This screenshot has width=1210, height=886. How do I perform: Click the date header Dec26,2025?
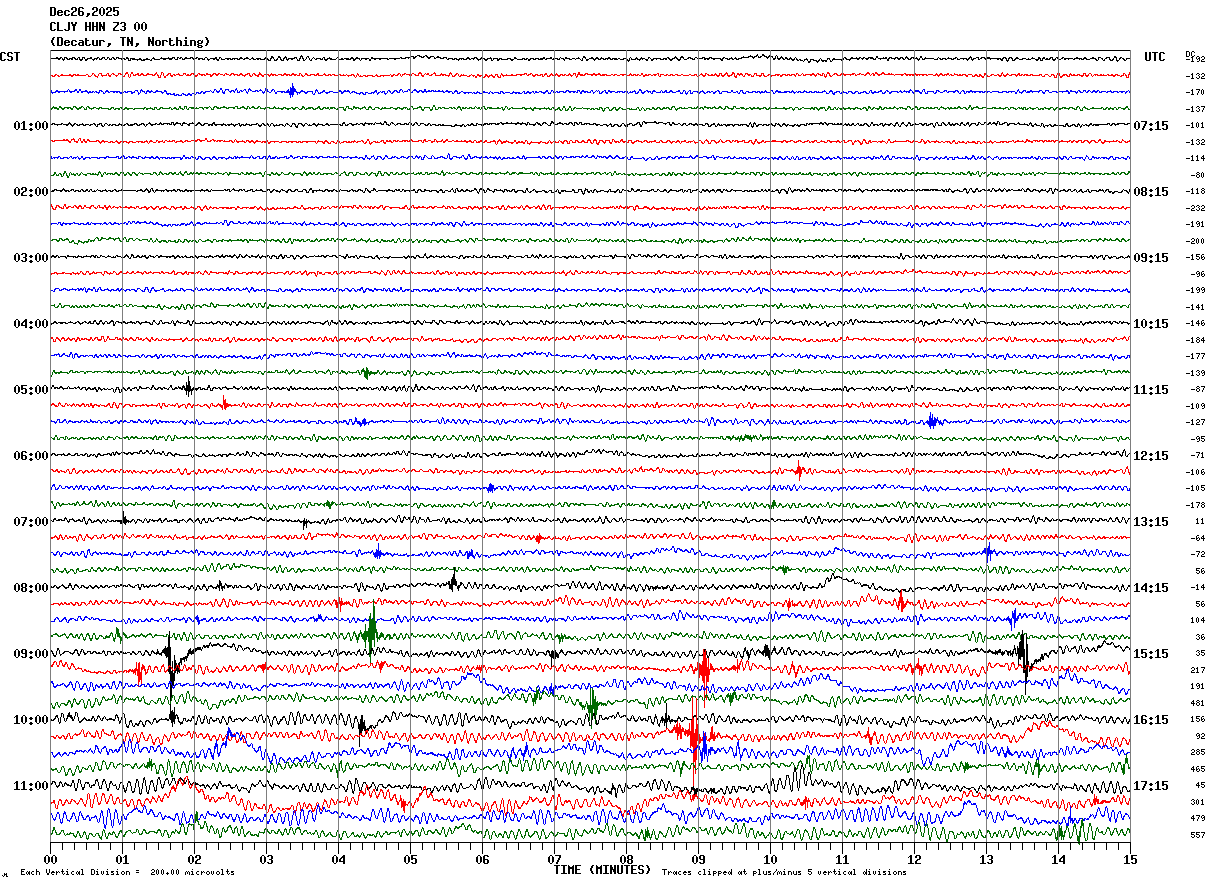pos(84,12)
